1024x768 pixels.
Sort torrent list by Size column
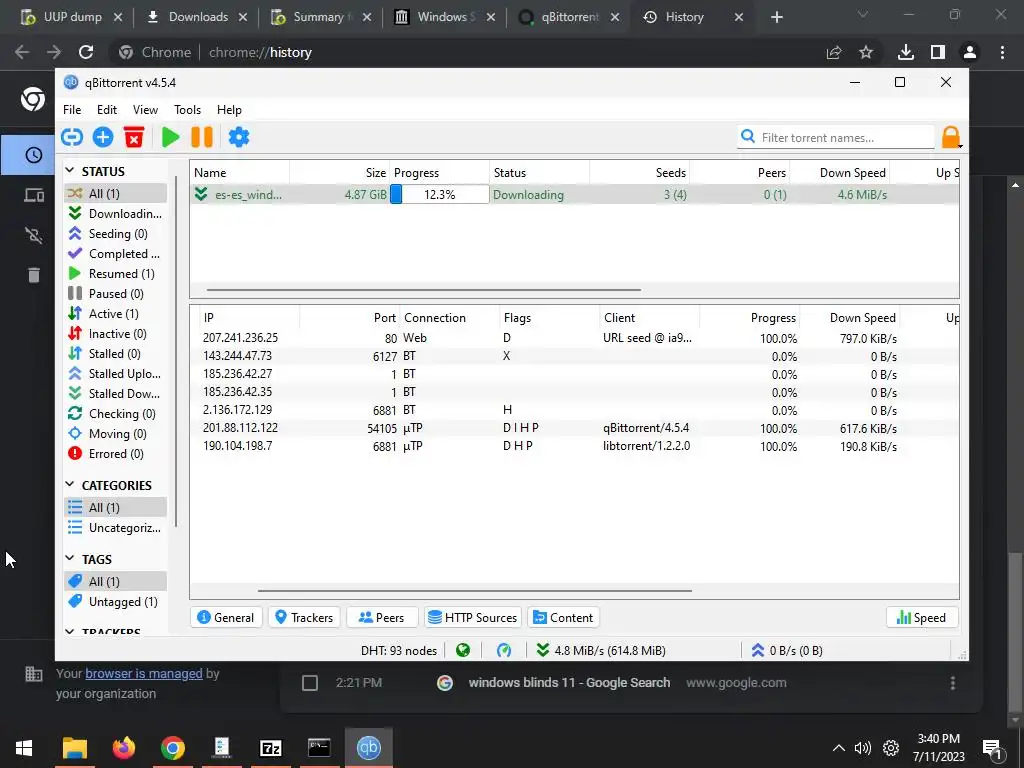(x=340, y=172)
